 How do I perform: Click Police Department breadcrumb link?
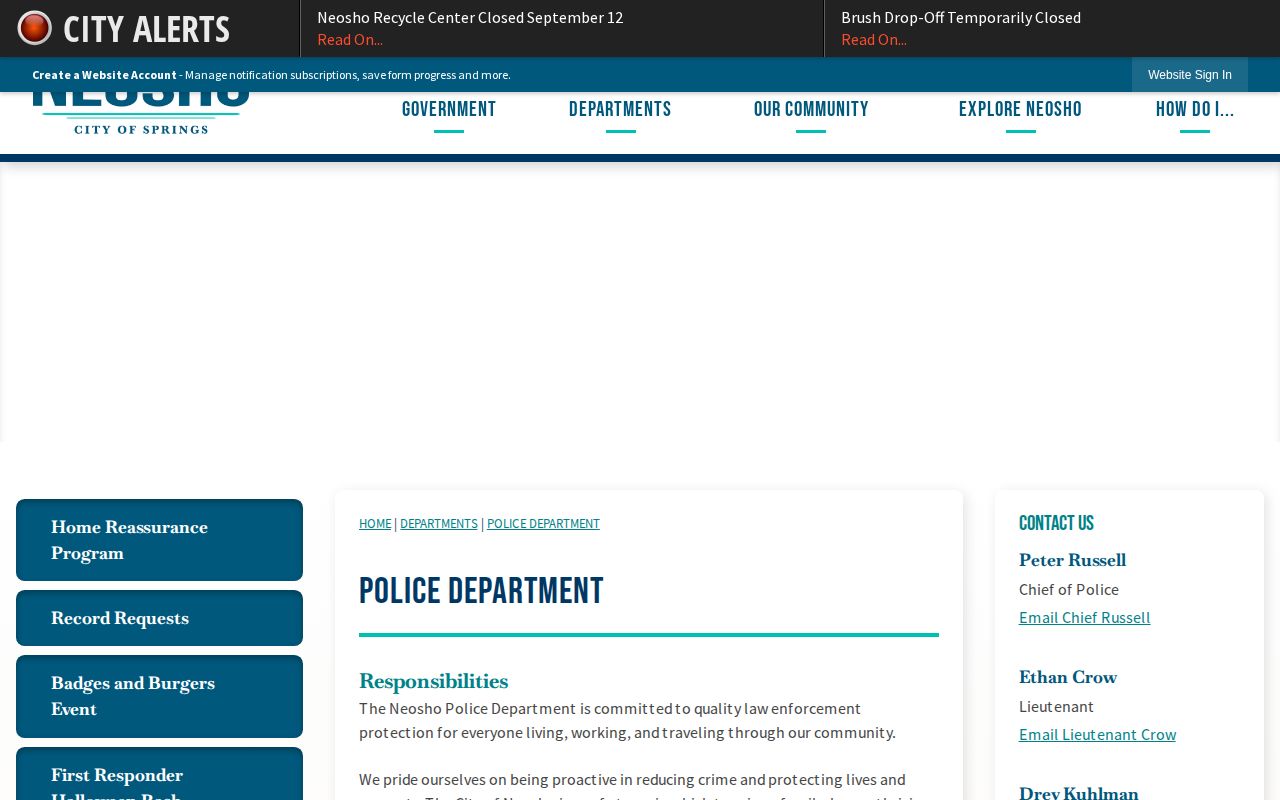[543, 524]
